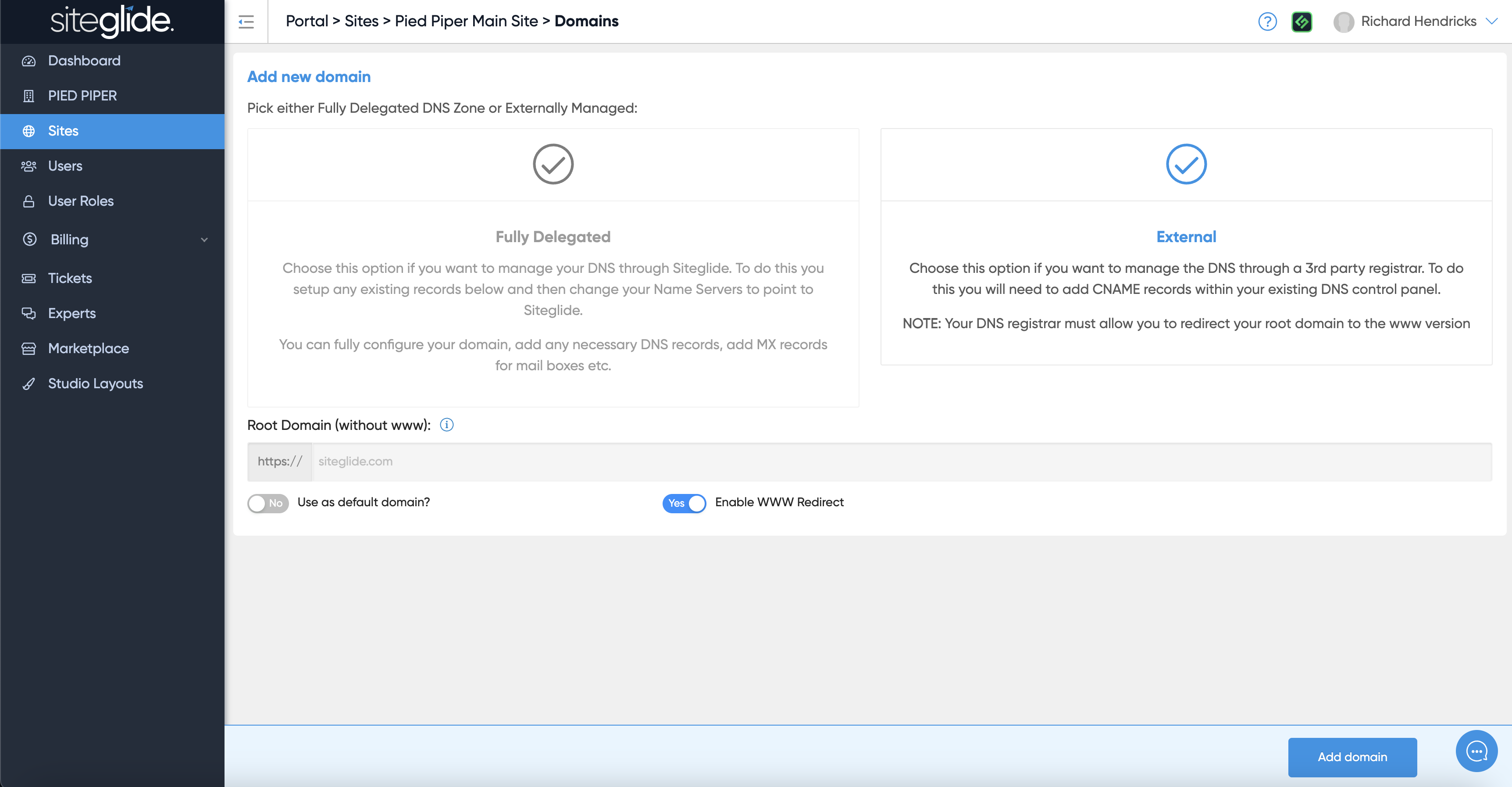Click the green Siteglide badge icon
1512x787 pixels.
(x=1301, y=22)
